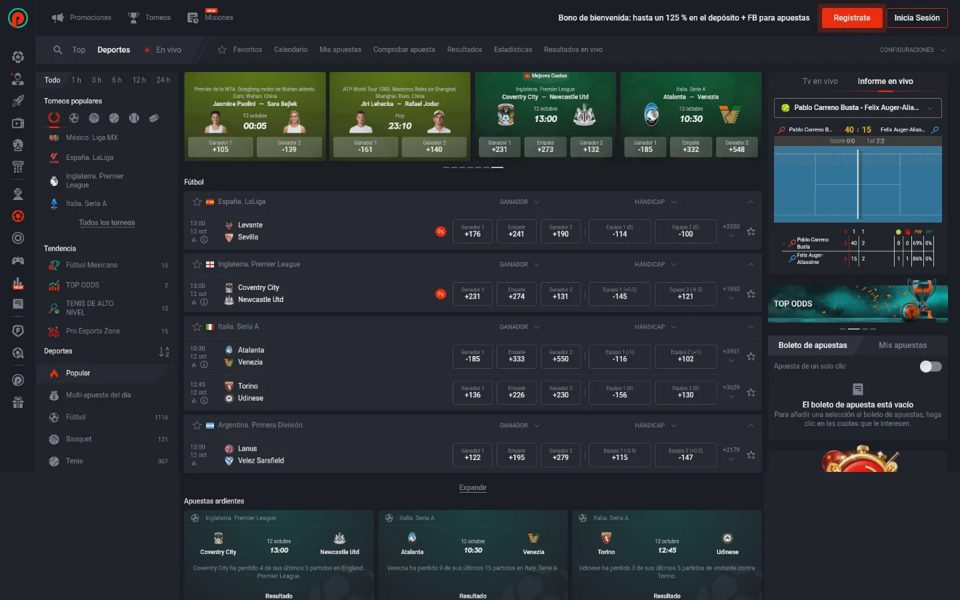Open the gamepad esports icon in sidebar

point(18,260)
